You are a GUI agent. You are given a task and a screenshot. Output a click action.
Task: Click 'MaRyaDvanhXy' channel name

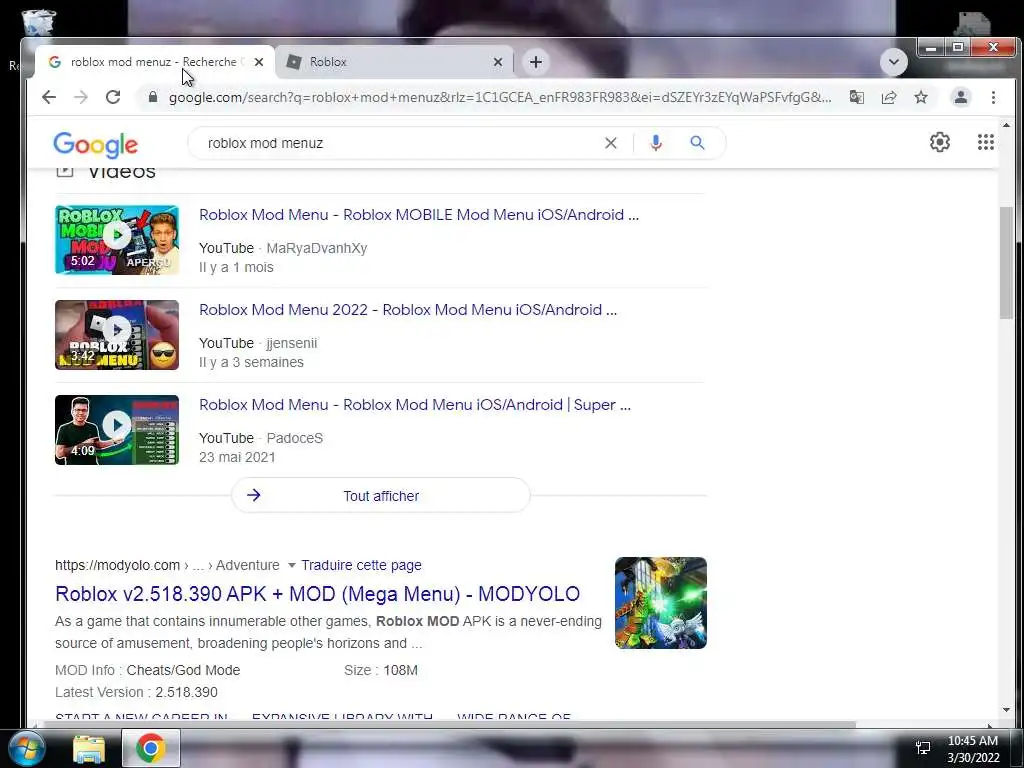click(x=317, y=248)
